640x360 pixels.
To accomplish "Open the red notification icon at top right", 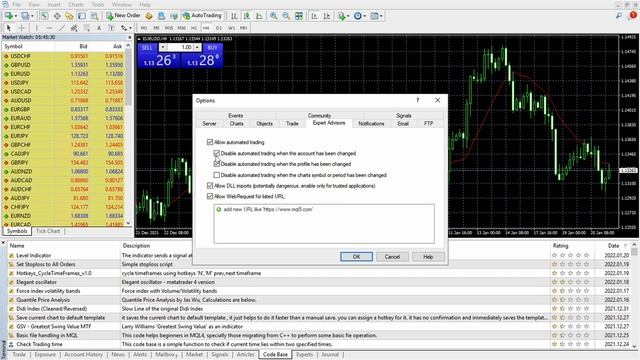I will pyautogui.click(x=633, y=15).
